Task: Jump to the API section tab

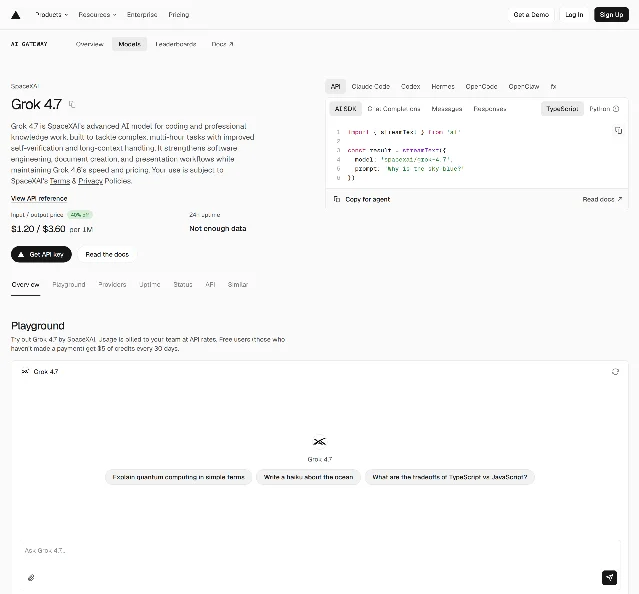Action: (210, 284)
